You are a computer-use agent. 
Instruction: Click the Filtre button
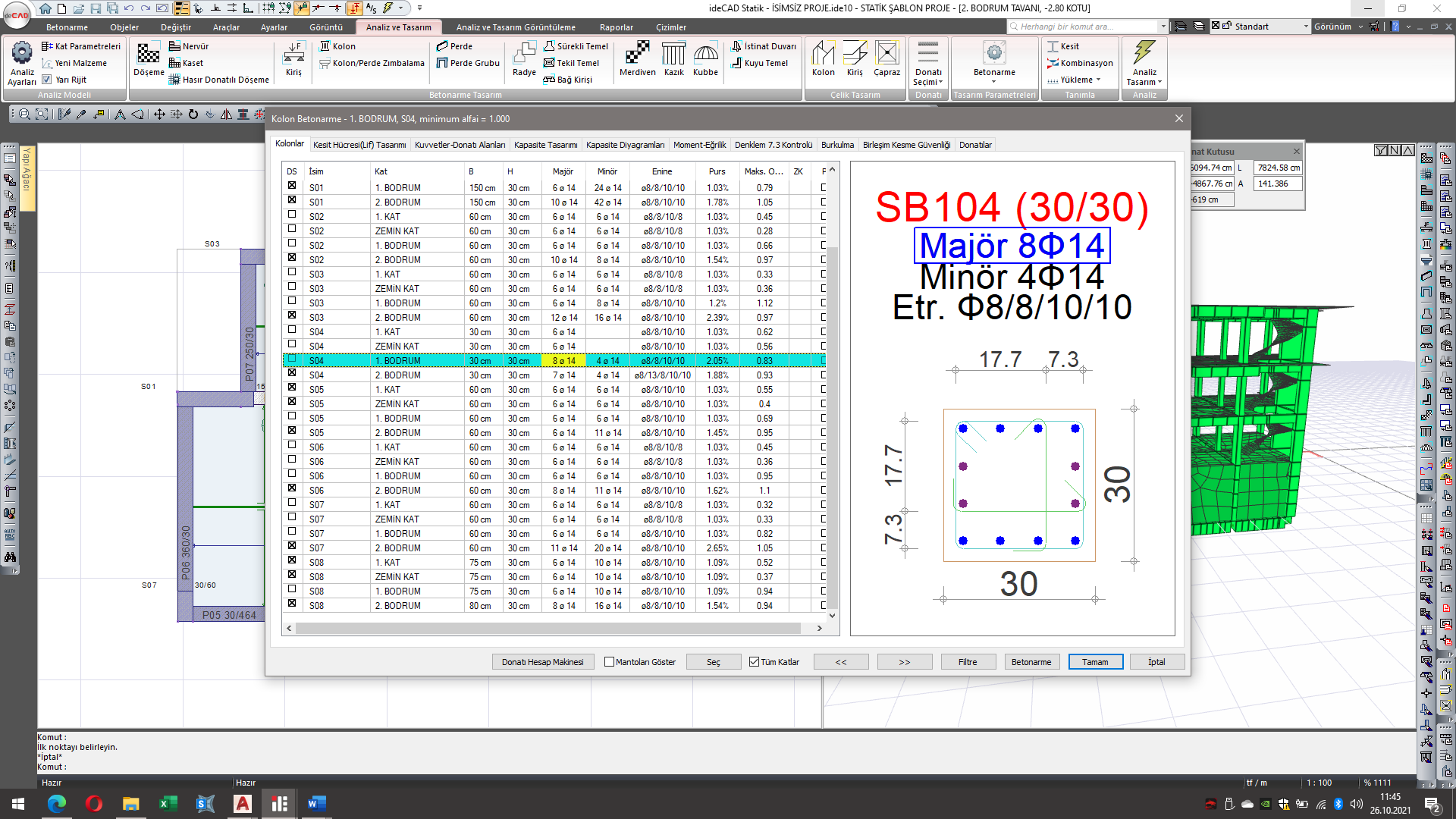968,662
